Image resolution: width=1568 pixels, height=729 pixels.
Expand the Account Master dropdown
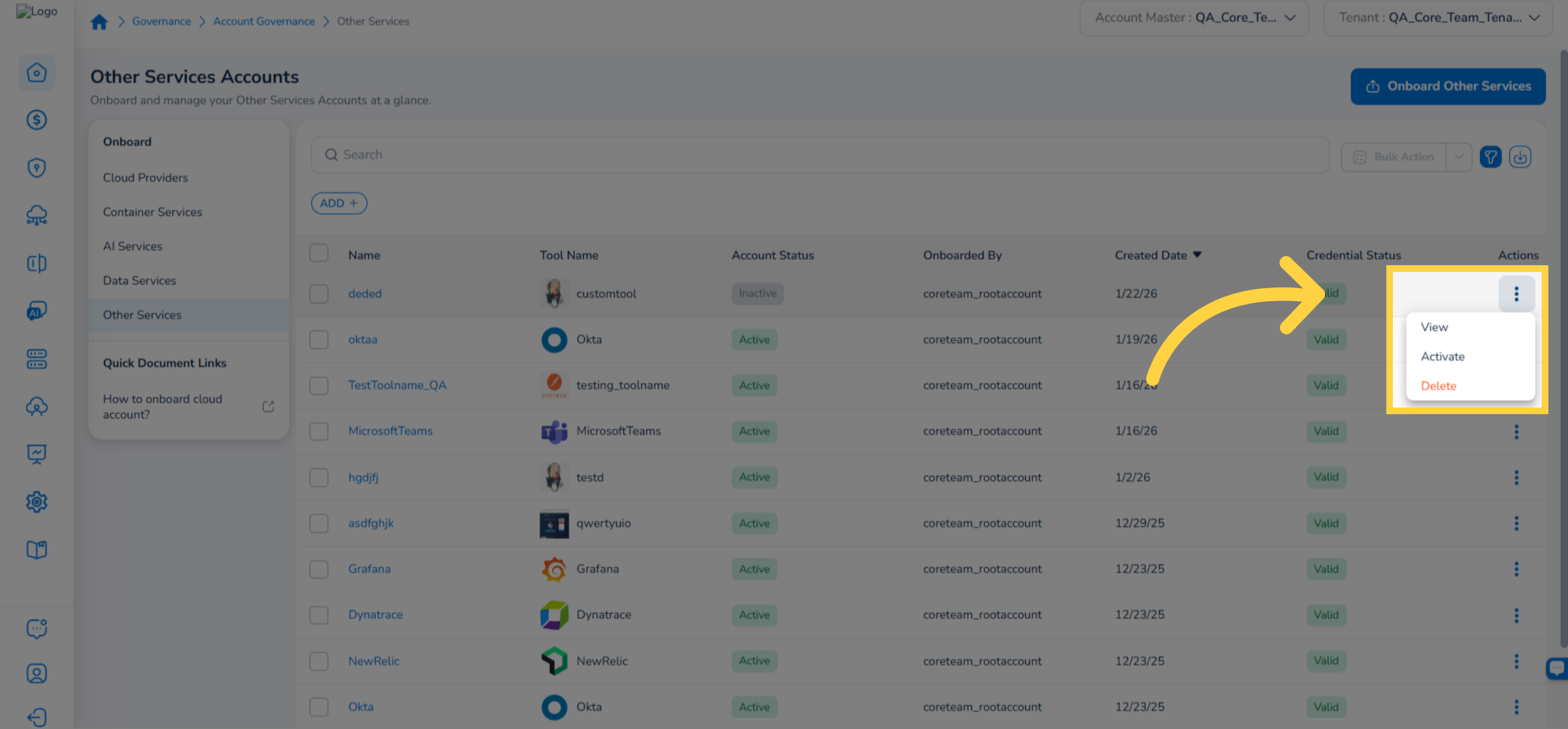pos(1194,18)
